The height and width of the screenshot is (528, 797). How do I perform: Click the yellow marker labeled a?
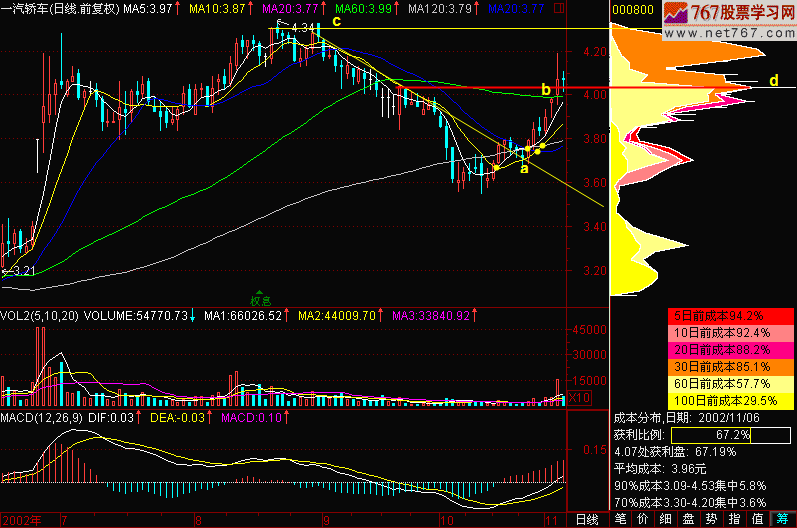pos(524,168)
